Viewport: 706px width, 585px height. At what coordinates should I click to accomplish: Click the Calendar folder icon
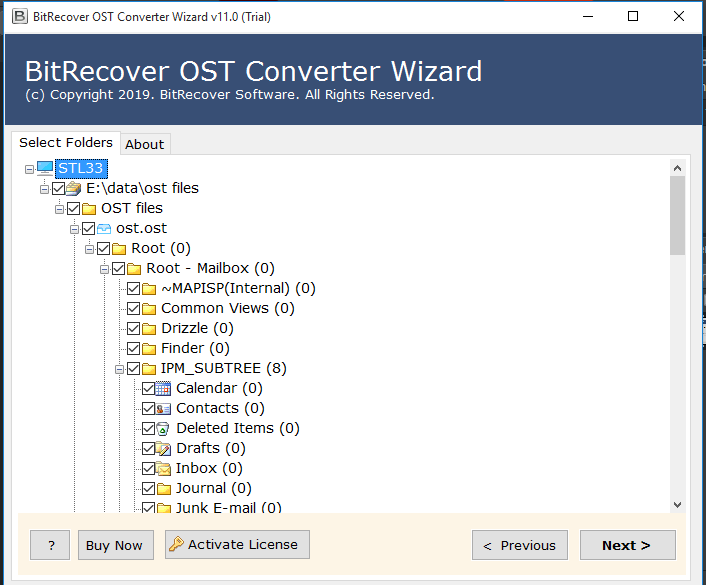pyautogui.click(x=164, y=388)
